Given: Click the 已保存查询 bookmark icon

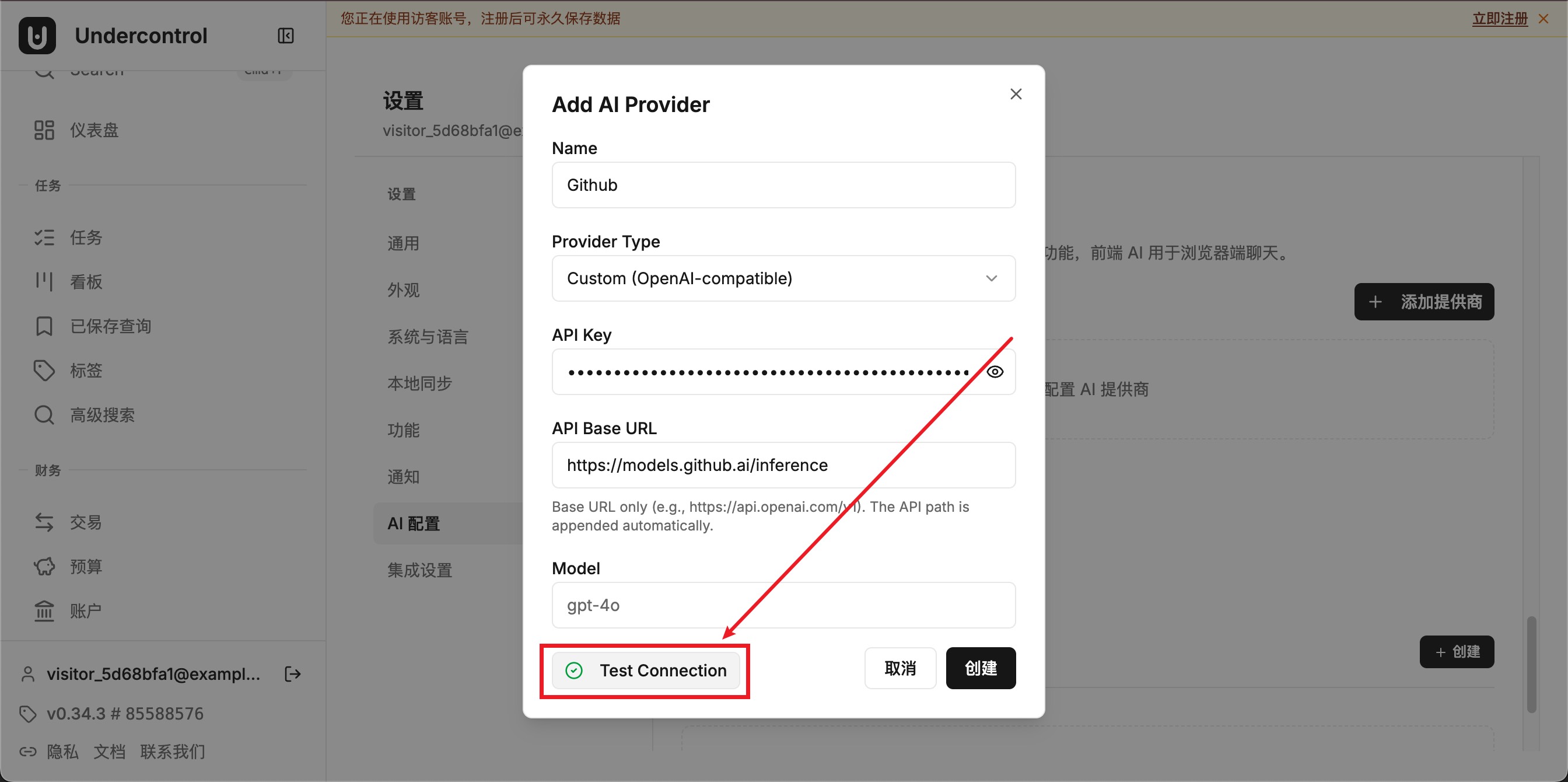Looking at the screenshot, I should [44, 326].
